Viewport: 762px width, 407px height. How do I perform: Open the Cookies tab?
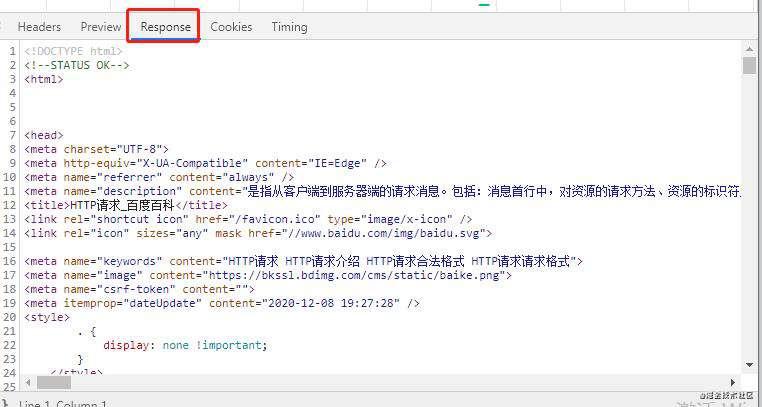[231, 27]
